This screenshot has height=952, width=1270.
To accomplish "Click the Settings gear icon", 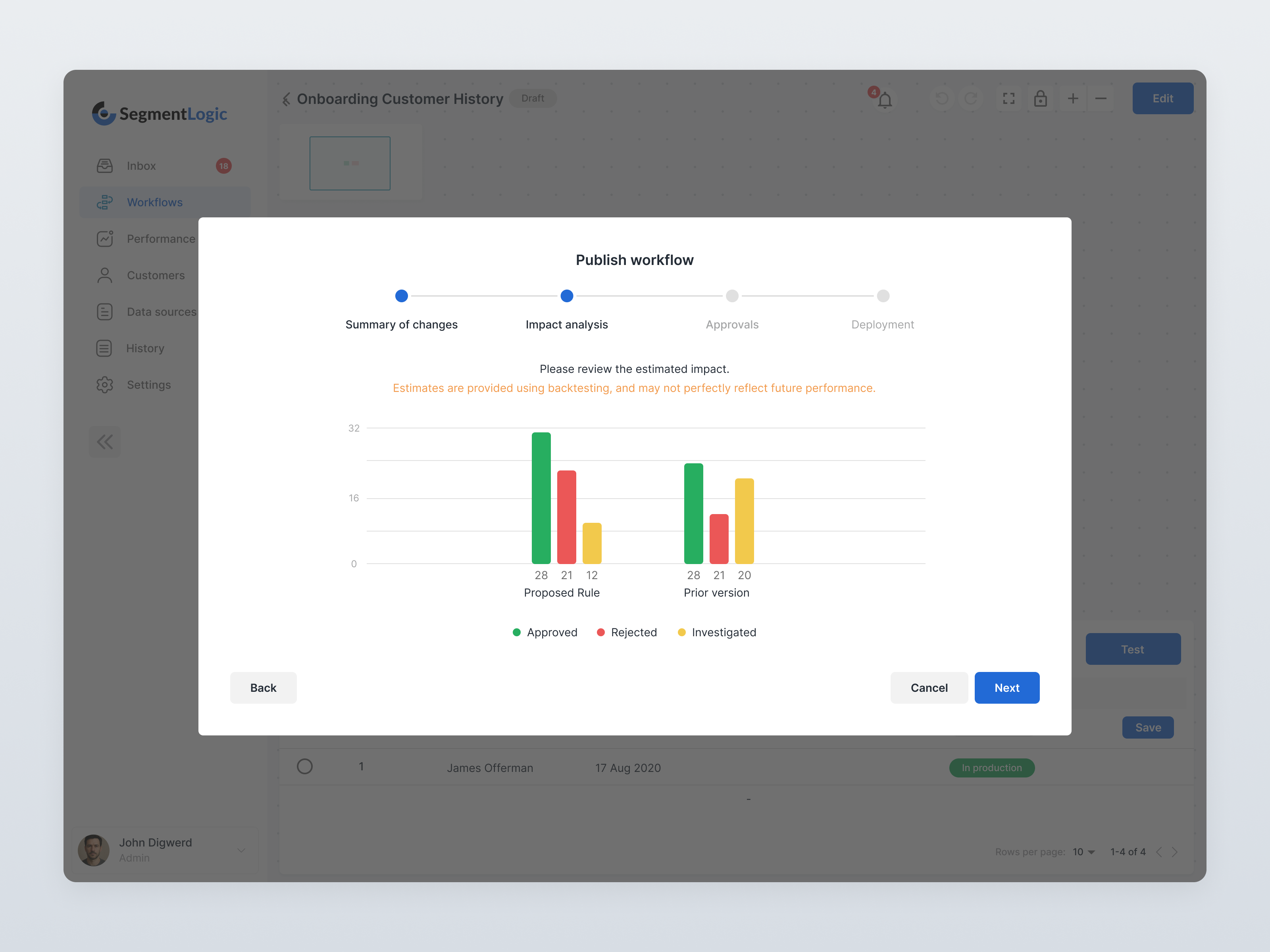I will click(104, 384).
